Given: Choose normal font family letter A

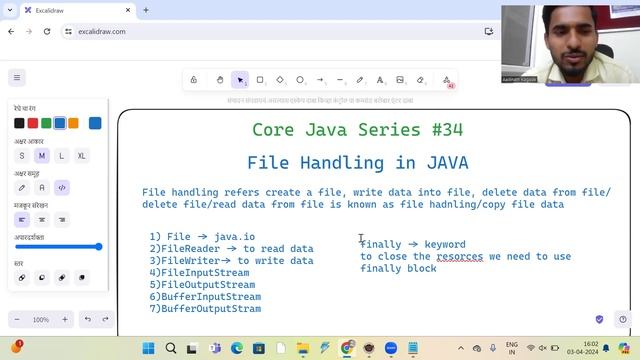Looking at the screenshot, I should tap(42, 188).
